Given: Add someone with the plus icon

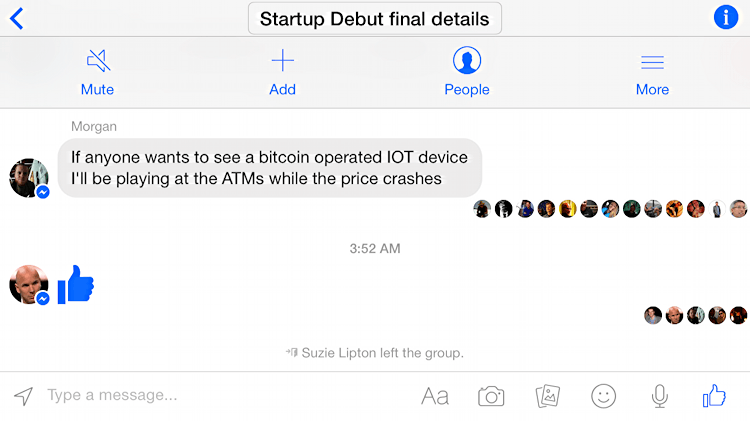Looking at the screenshot, I should [282, 73].
